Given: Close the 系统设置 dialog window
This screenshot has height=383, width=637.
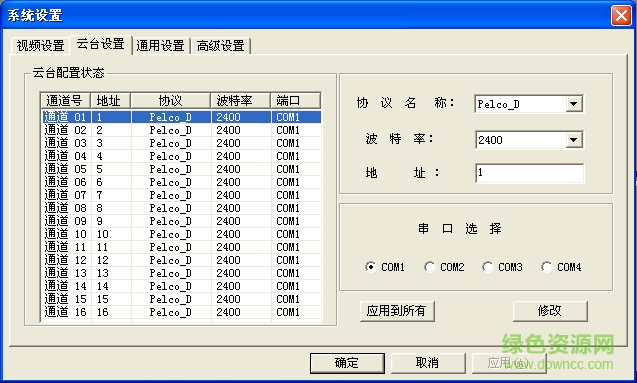Looking at the screenshot, I should coord(621,16).
